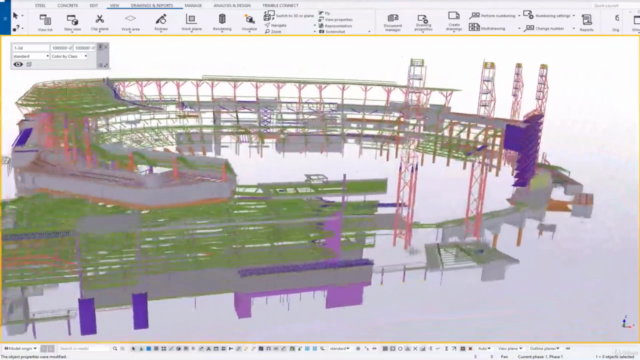Click the Change number tool

[544, 28]
